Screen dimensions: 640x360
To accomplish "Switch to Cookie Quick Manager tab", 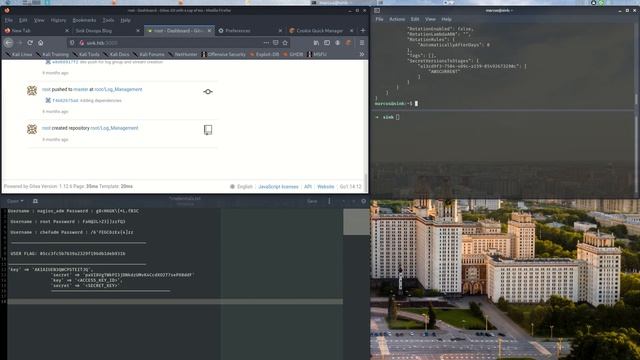I will coord(321,31).
